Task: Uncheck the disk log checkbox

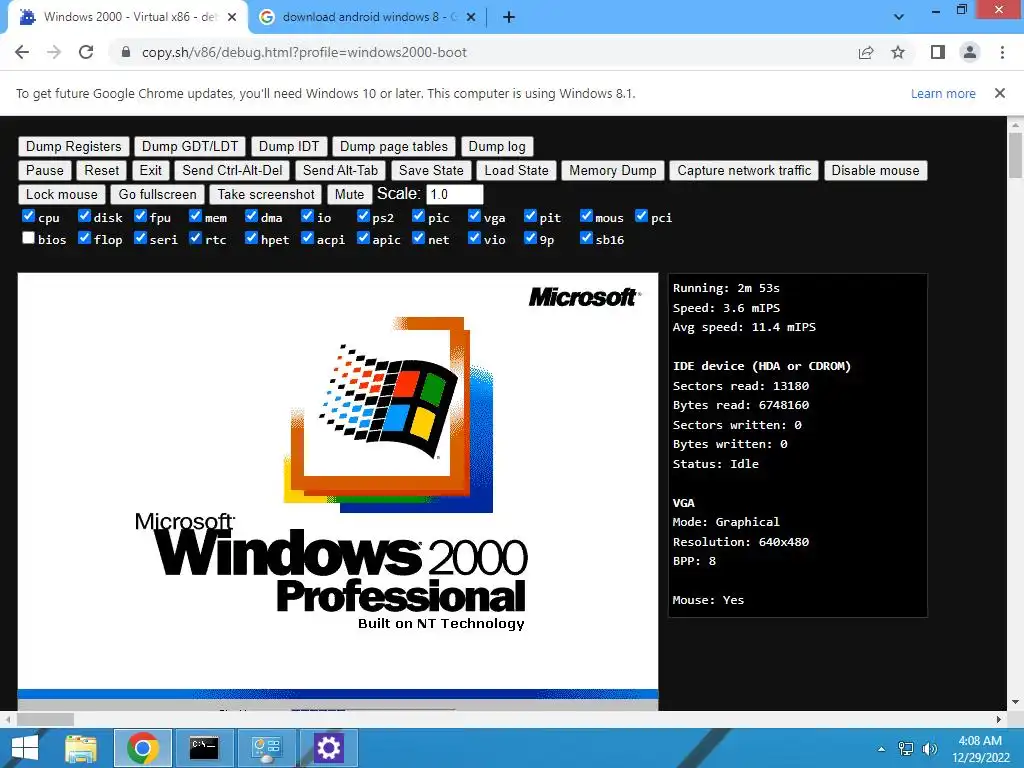Action: pyautogui.click(x=84, y=216)
